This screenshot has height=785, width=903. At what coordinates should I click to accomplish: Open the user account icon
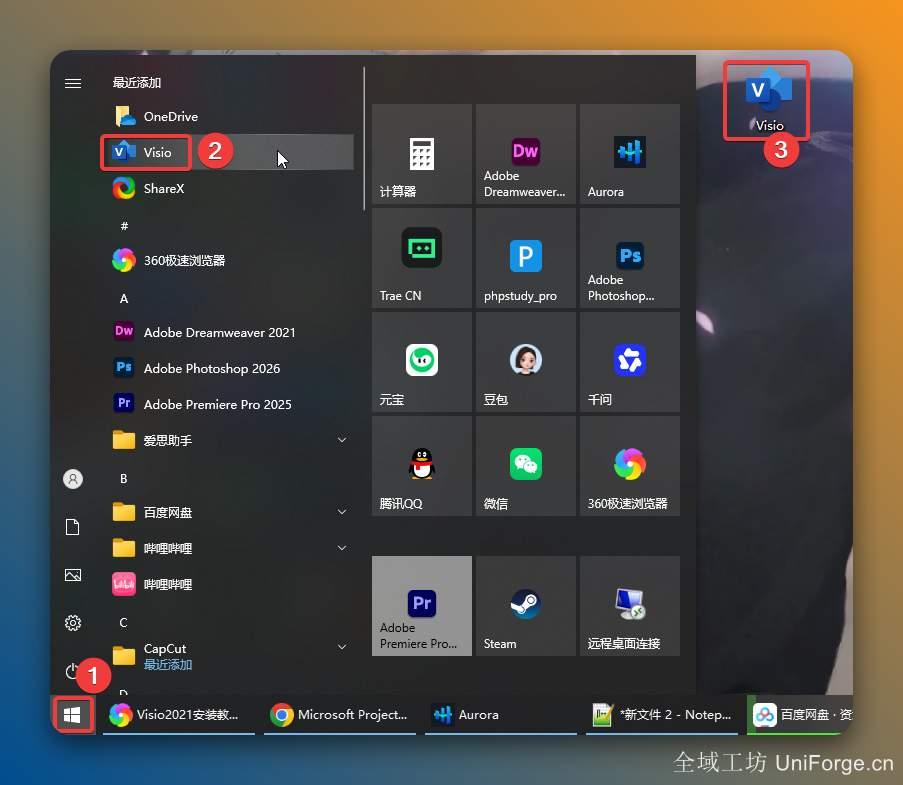(73, 479)
